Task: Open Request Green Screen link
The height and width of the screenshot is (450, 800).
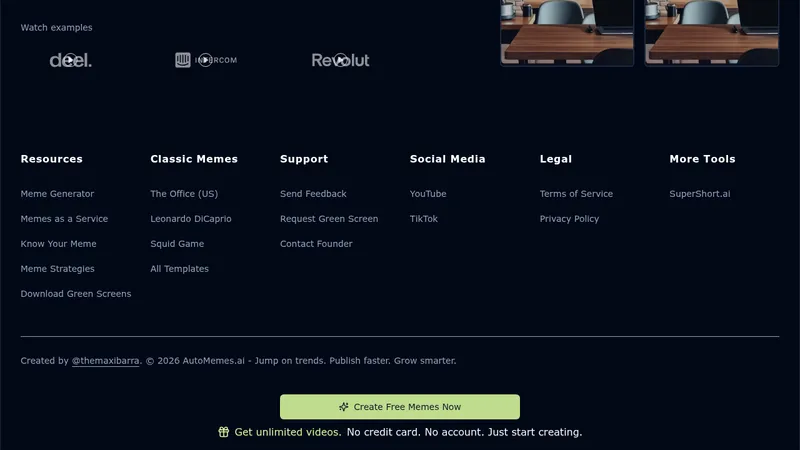Action: 329,219
